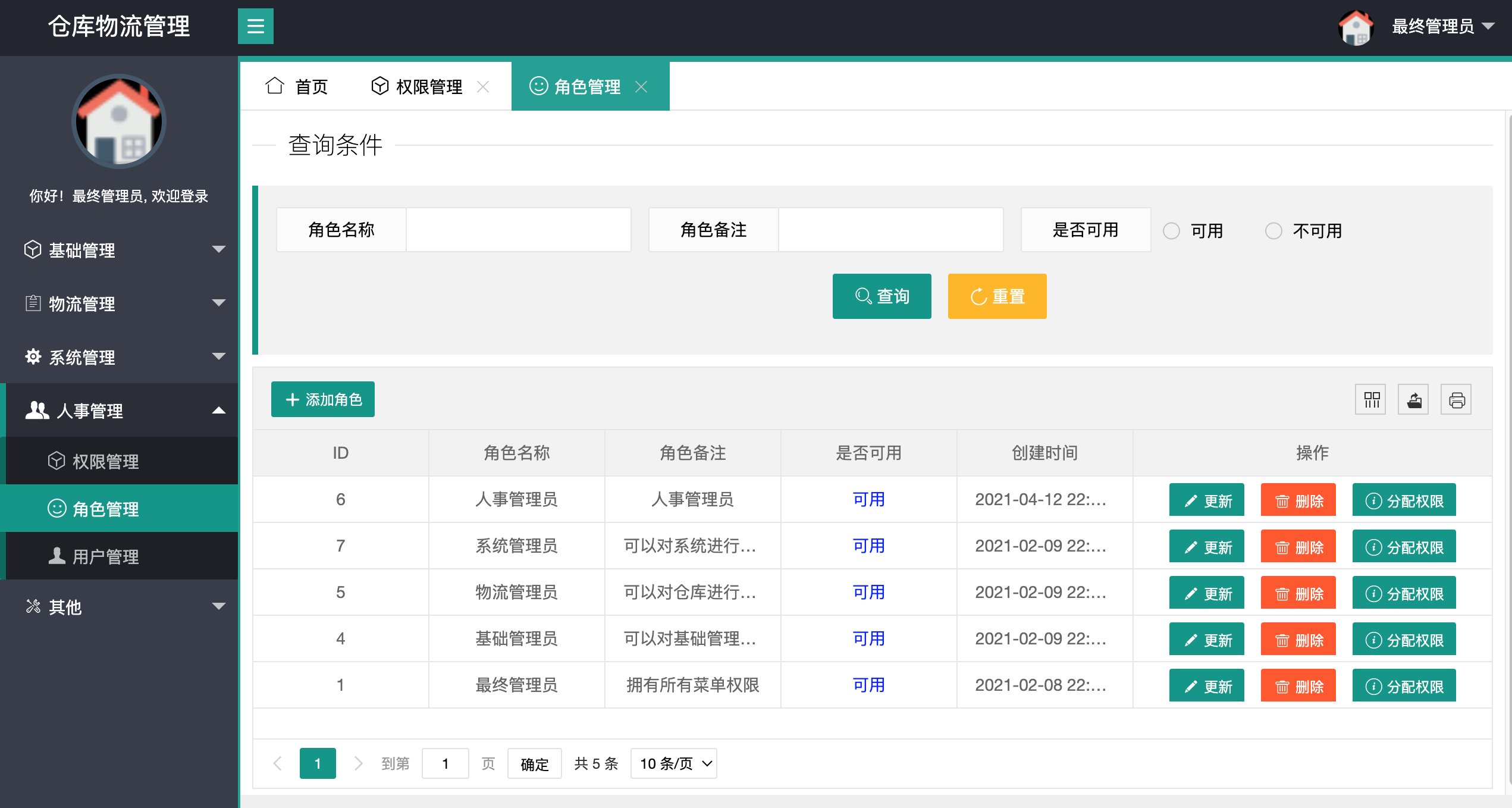Open 角色管理 in the sidebar

tap(119, 508)
